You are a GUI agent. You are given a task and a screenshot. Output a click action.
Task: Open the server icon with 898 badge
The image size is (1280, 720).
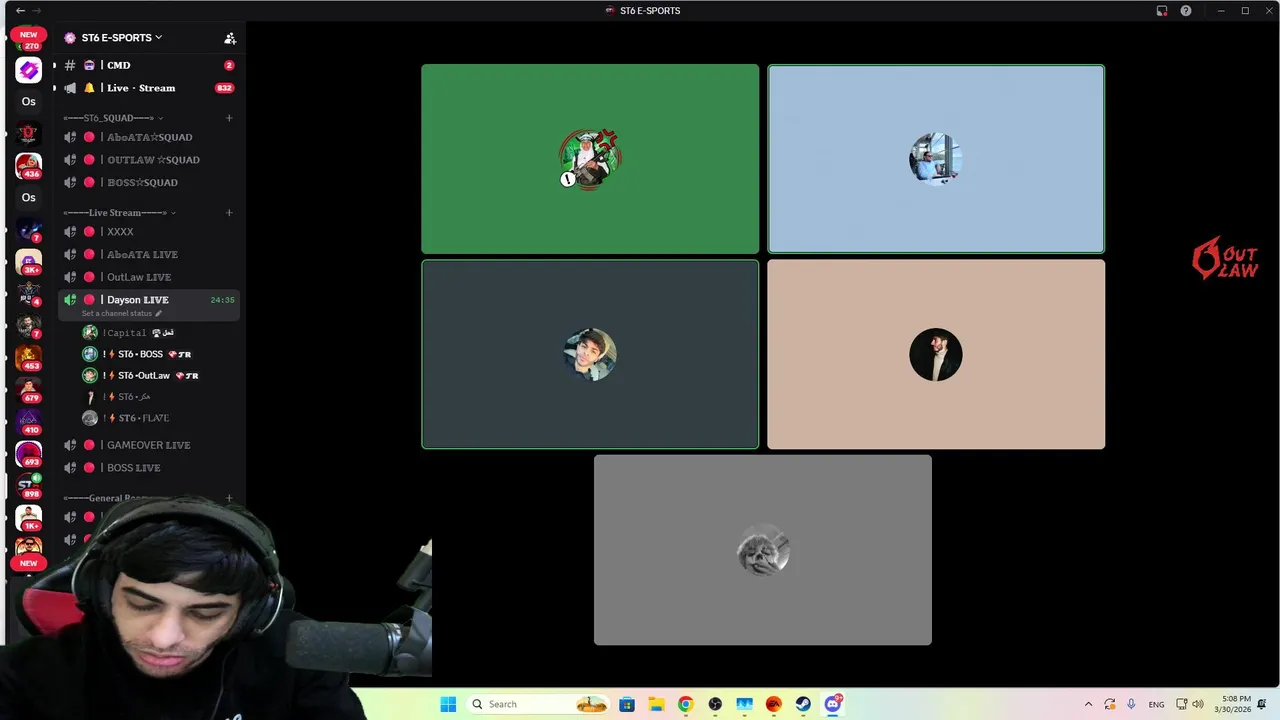coord(29,485)
